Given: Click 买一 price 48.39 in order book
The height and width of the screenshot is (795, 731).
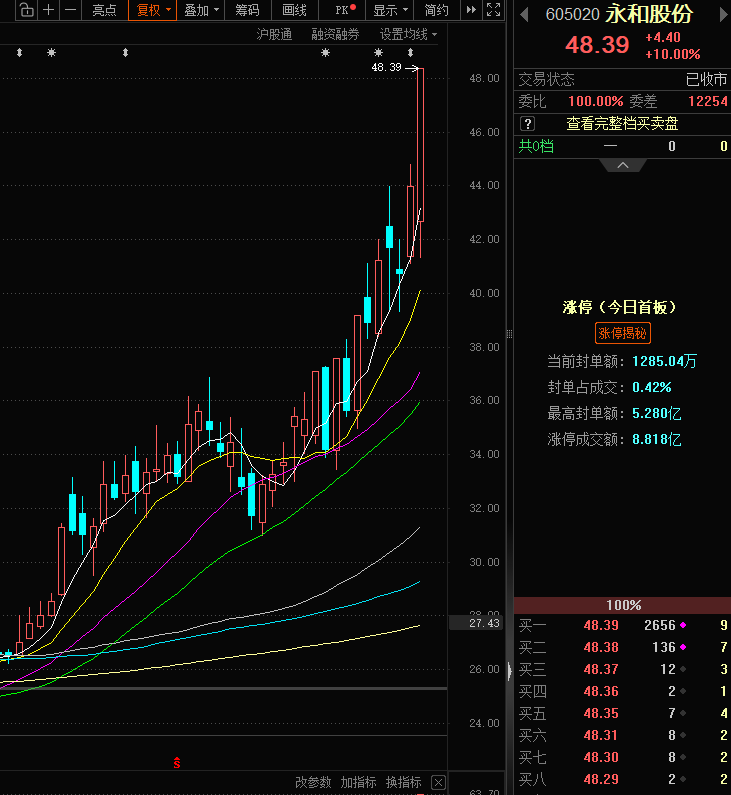Looking at the screenshot, I should [x=601, y=625].
